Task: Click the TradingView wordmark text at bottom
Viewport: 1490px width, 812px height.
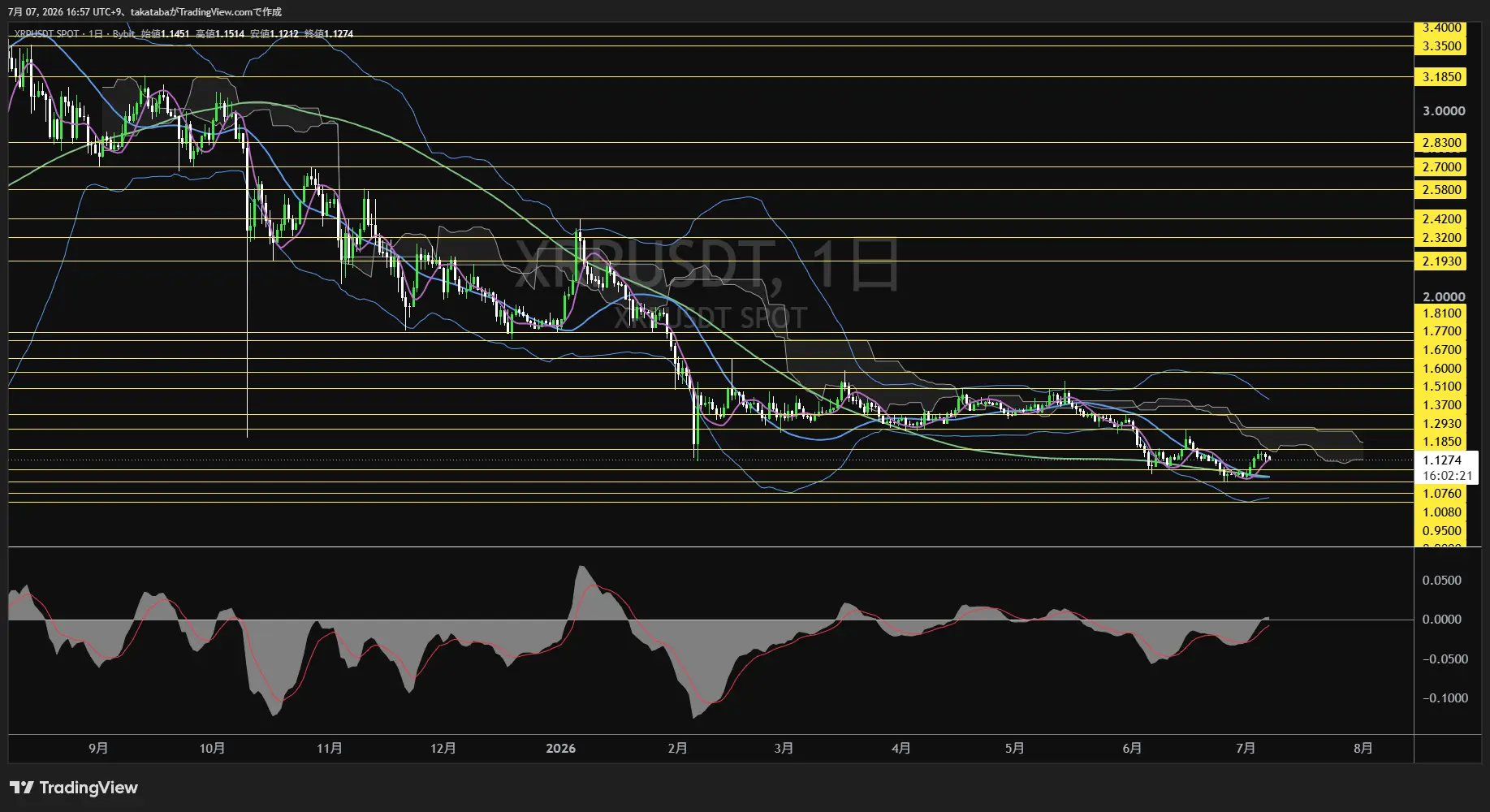Action: pyautogui.click(x=89, y=788)
